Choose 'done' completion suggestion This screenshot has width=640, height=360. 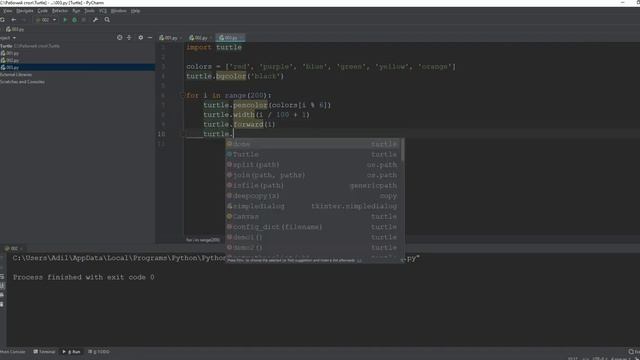[313, 144]
